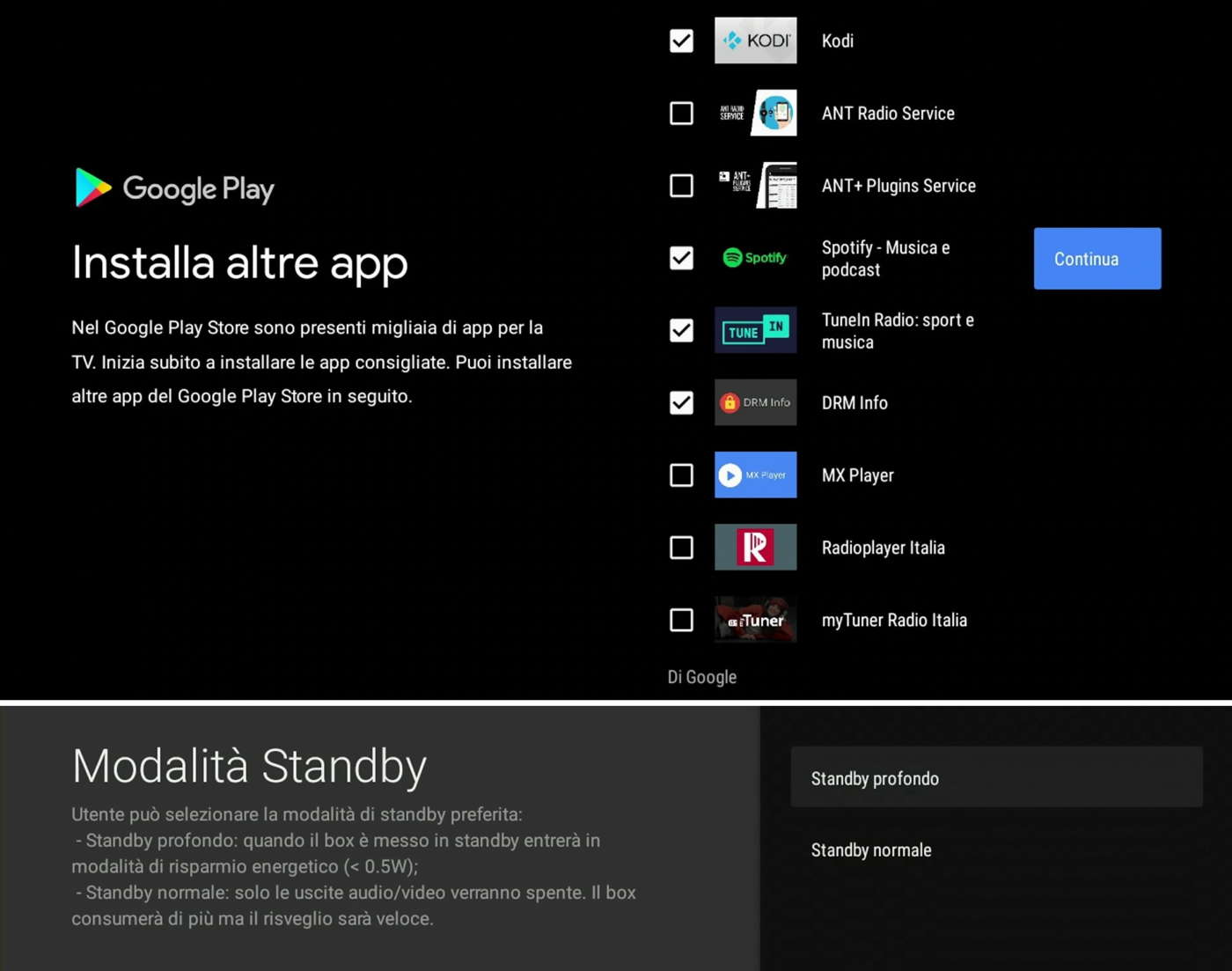This screenshot has width=1232, height=971.
Task: Click the Kodi app name
Action: tap(838, 40)
